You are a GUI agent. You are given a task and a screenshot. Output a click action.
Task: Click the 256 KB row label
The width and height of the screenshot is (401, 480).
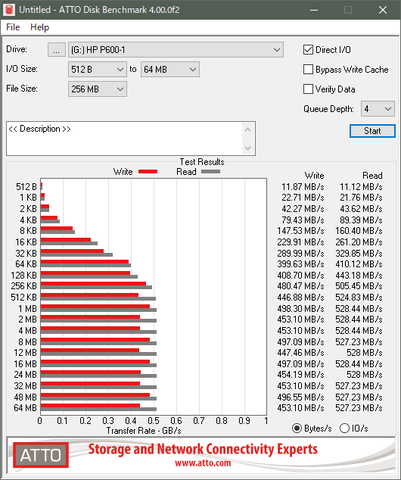24,286
